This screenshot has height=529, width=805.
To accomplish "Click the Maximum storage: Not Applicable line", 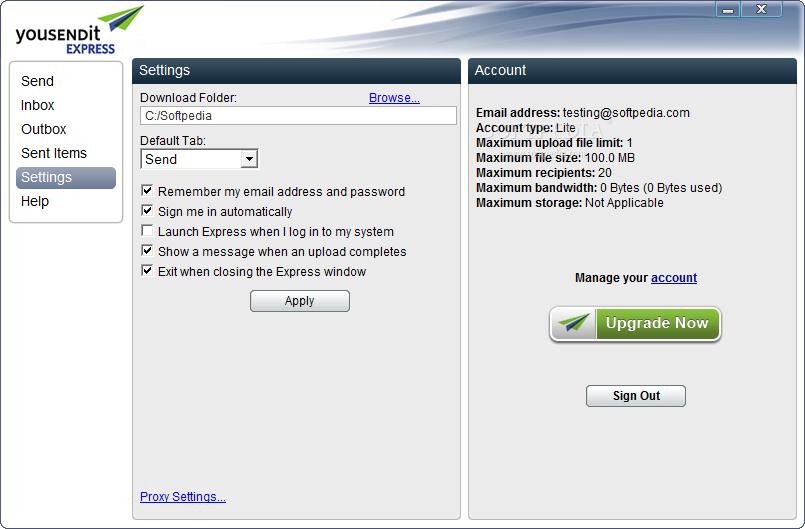I will pos(570,203).
